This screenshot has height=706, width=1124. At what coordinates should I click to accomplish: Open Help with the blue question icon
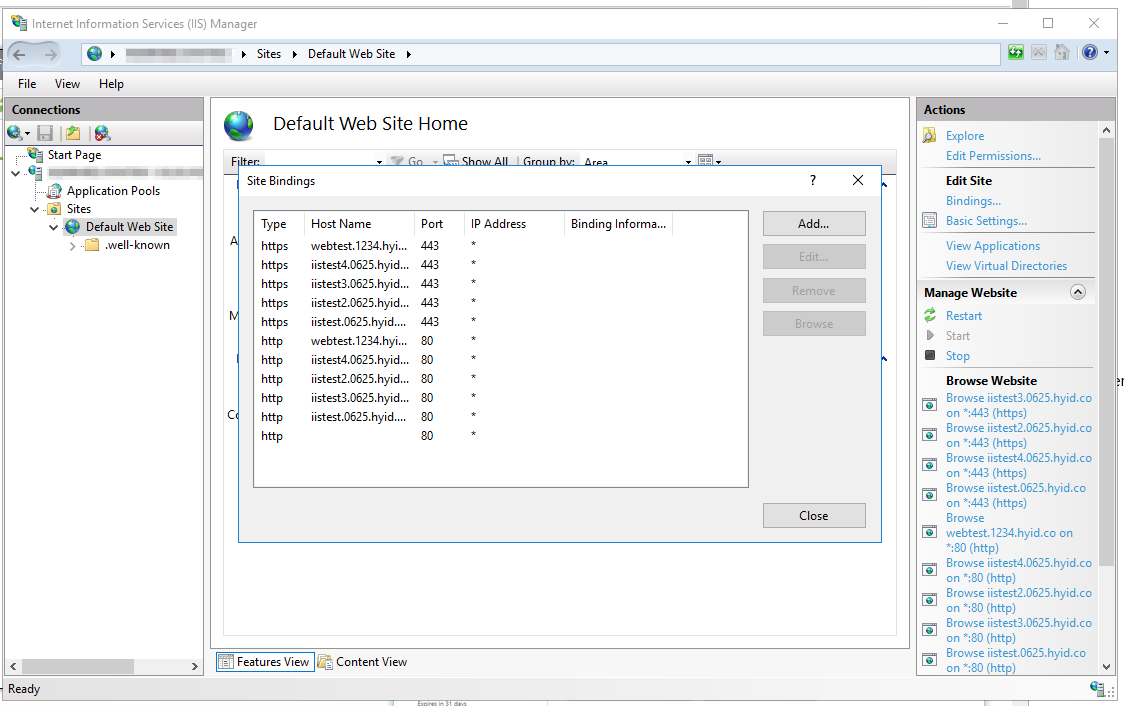coord(1090,52)
